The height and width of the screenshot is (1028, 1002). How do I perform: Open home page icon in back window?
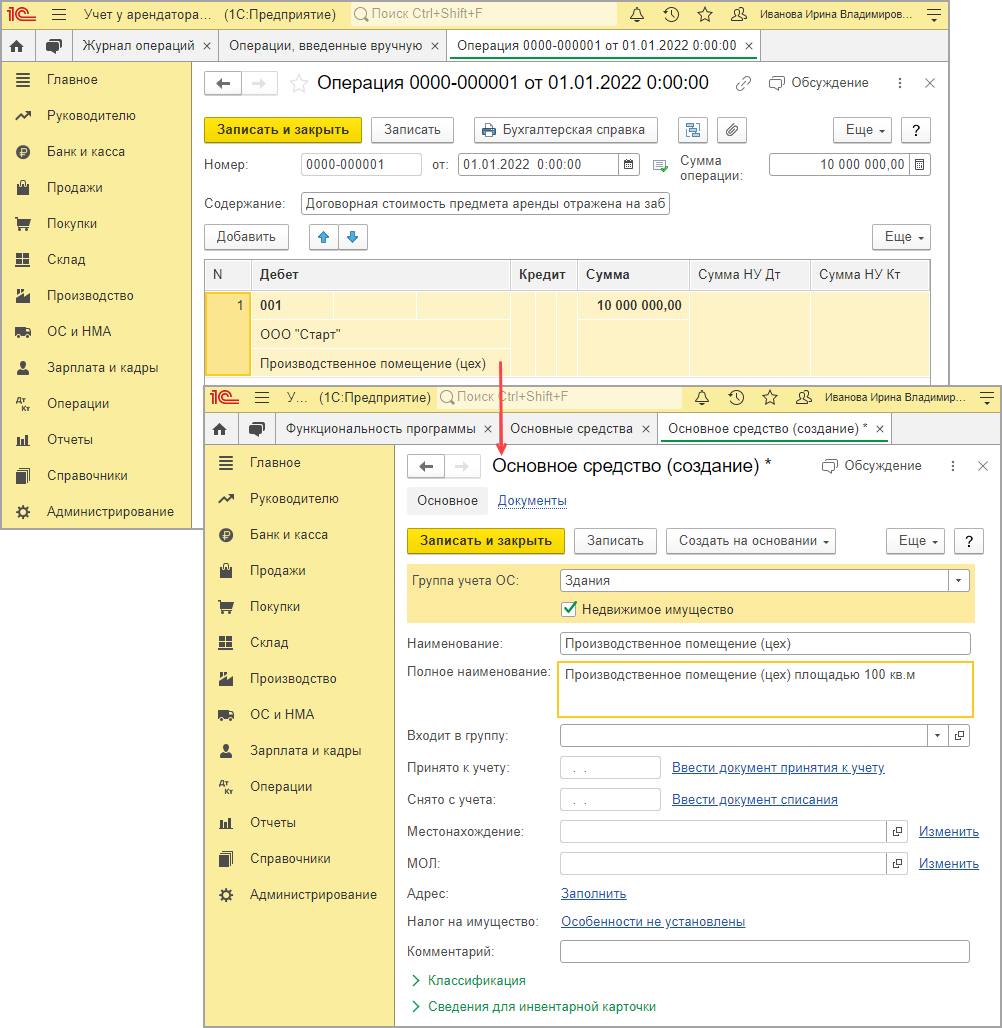[x=17, y=46]
